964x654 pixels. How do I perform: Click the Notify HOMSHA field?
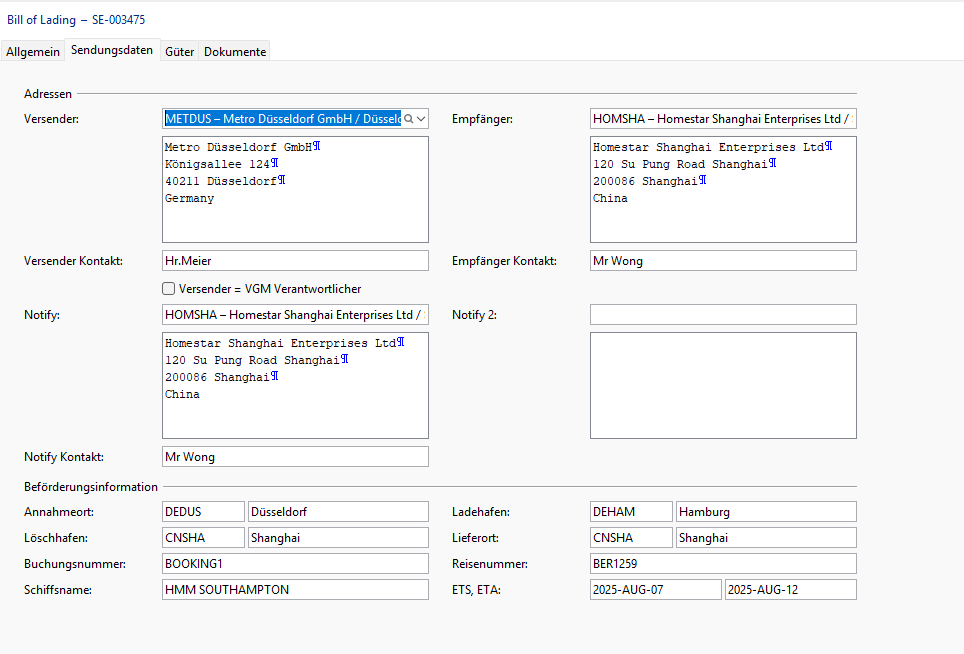pos(295,315)
